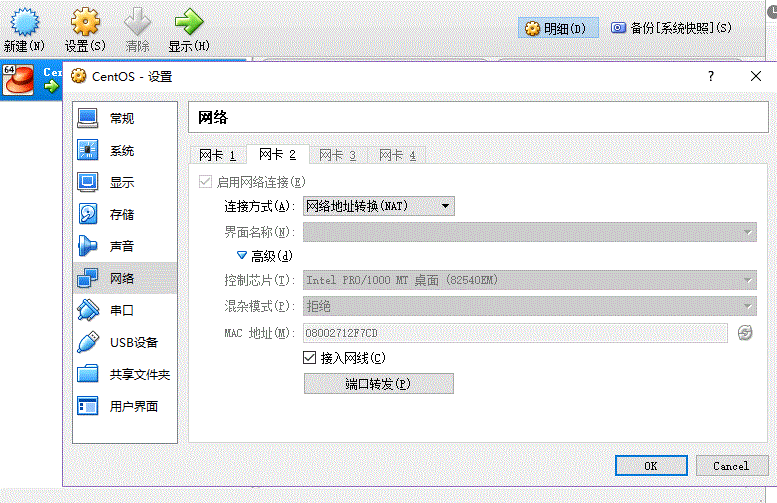Click the help question mark icon
The height and width of the screenshot is (503, 777).
pyautogui.click(x=711, y=76)
